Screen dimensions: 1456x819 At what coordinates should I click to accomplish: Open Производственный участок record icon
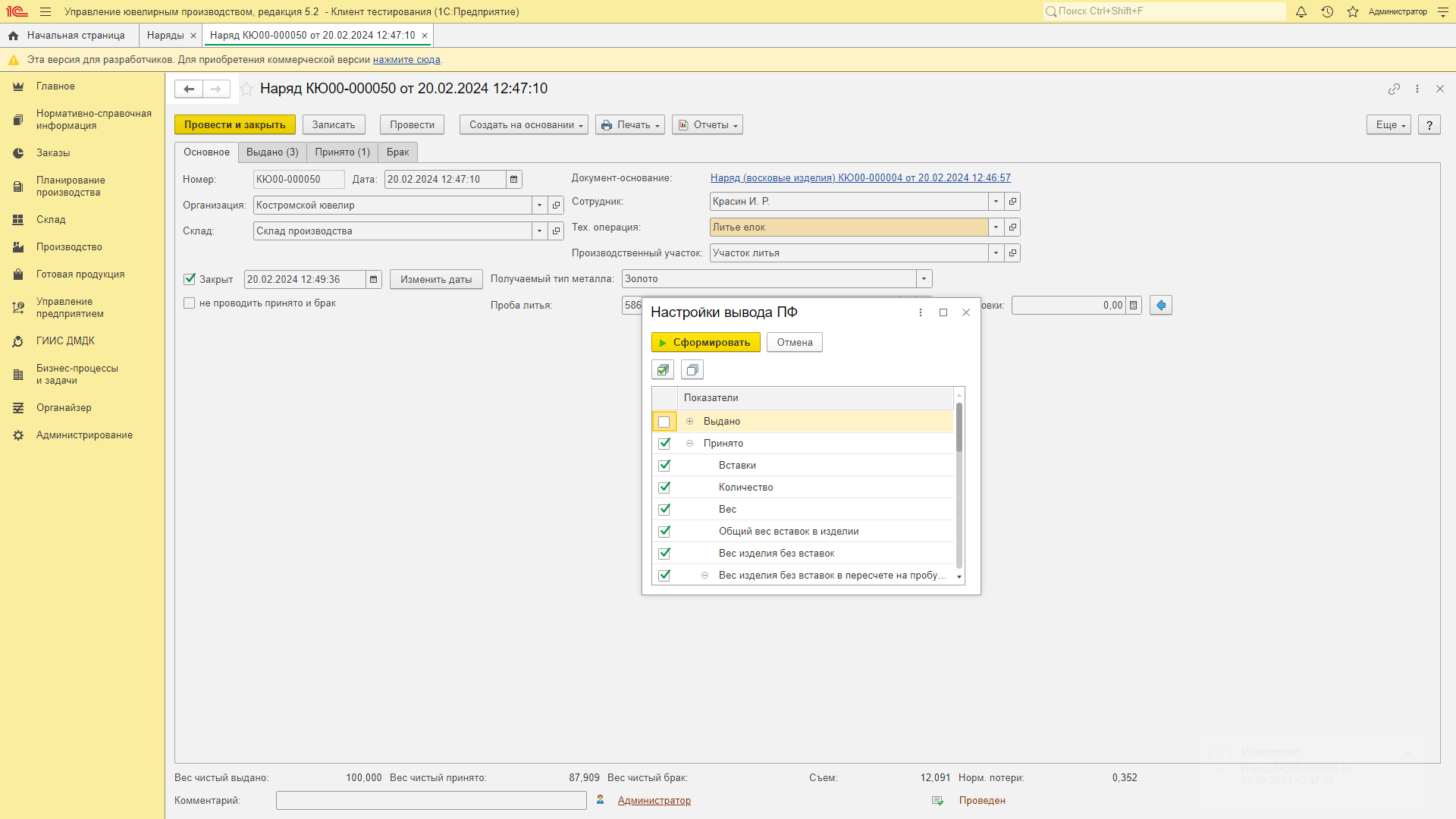(x=1013, y=253)
